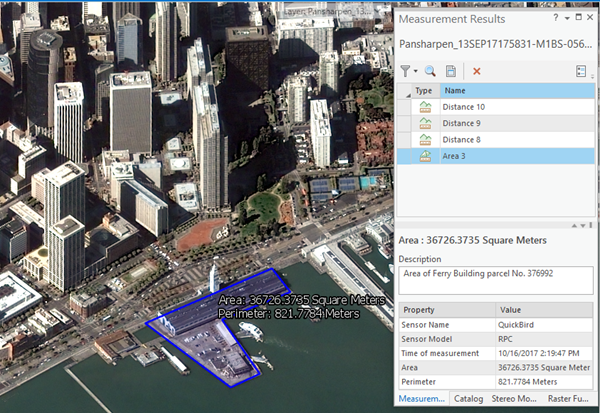Select the Distance 8 row icon
Viewport: 600px width, 413px height.
pyautogui.click(x=425, y=140)
